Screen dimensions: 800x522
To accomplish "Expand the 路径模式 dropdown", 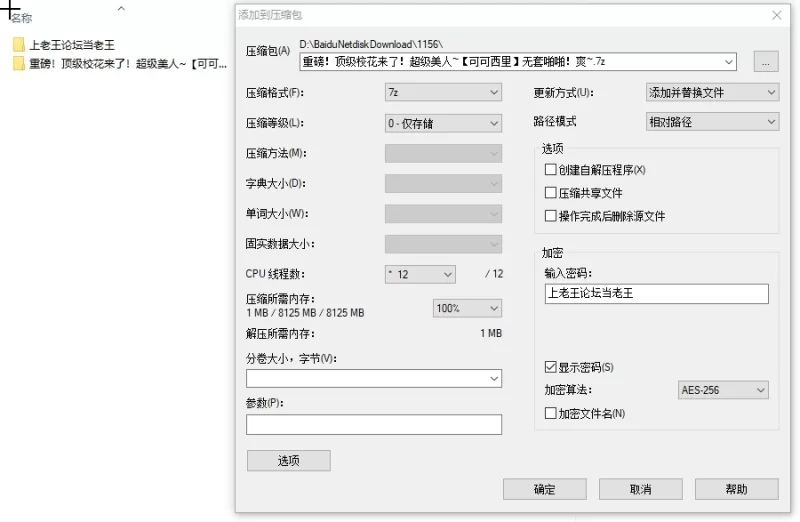I will (712, 122).
